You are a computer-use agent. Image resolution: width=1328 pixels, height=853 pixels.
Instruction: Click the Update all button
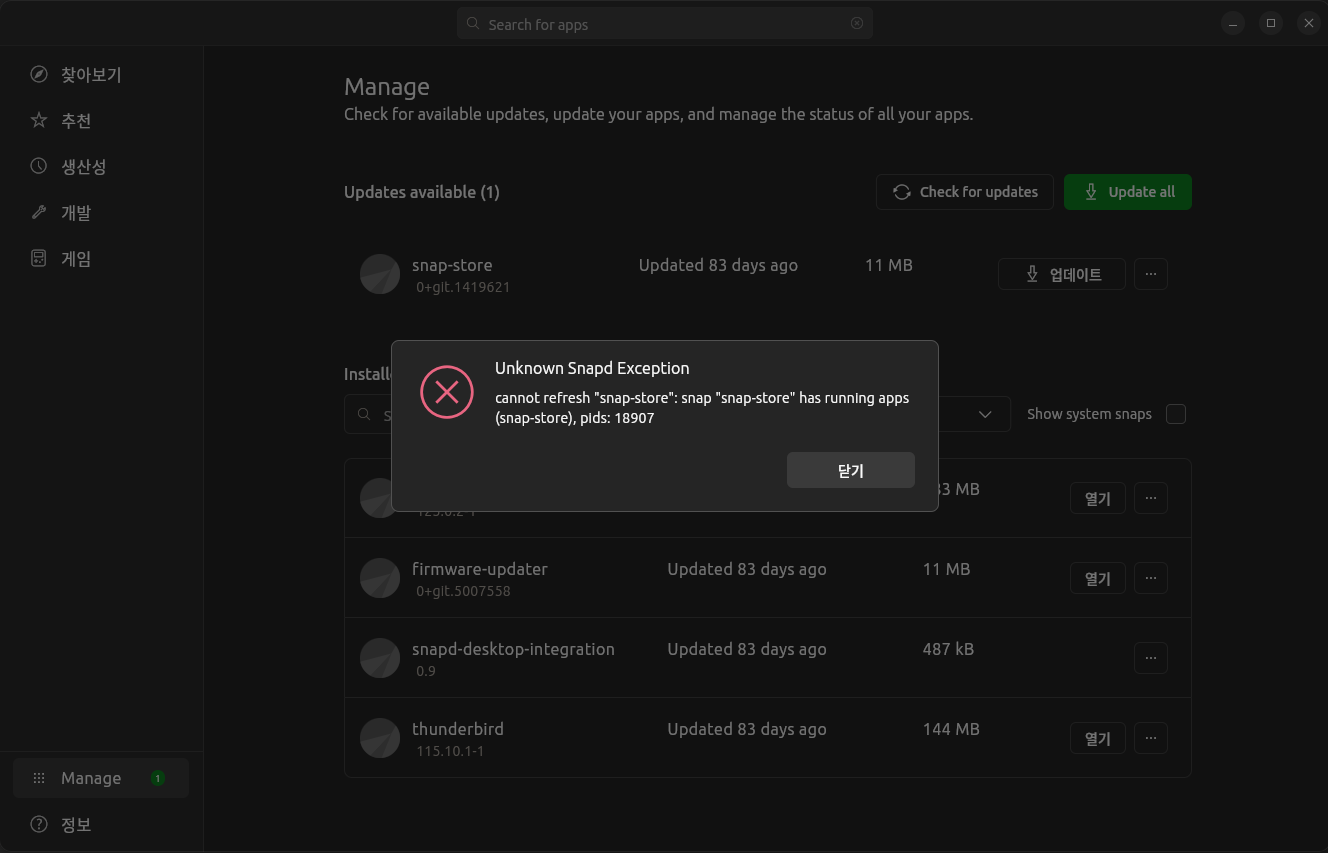1128,192
